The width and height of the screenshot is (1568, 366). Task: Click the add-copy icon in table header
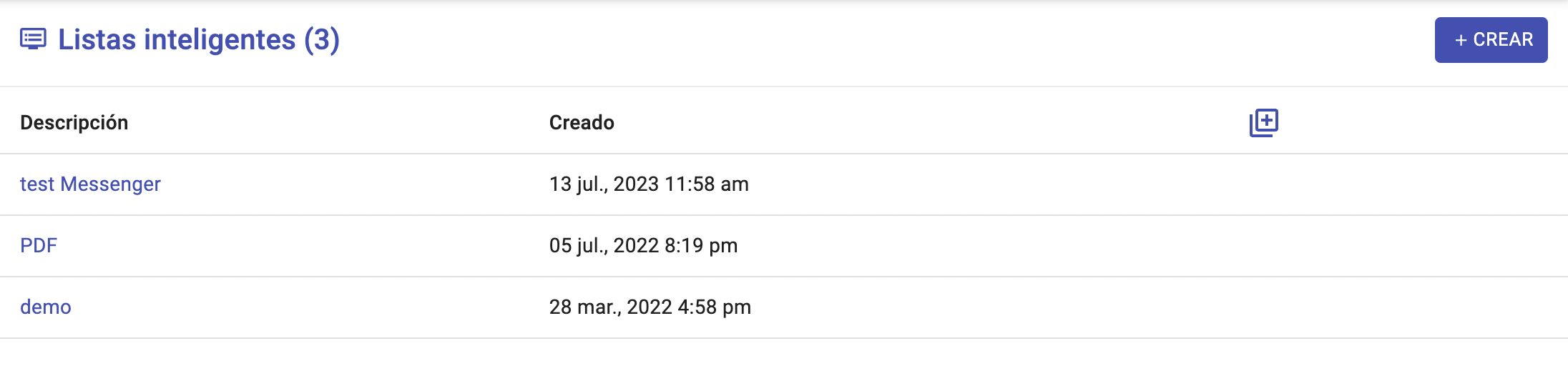click(1263, 123)
